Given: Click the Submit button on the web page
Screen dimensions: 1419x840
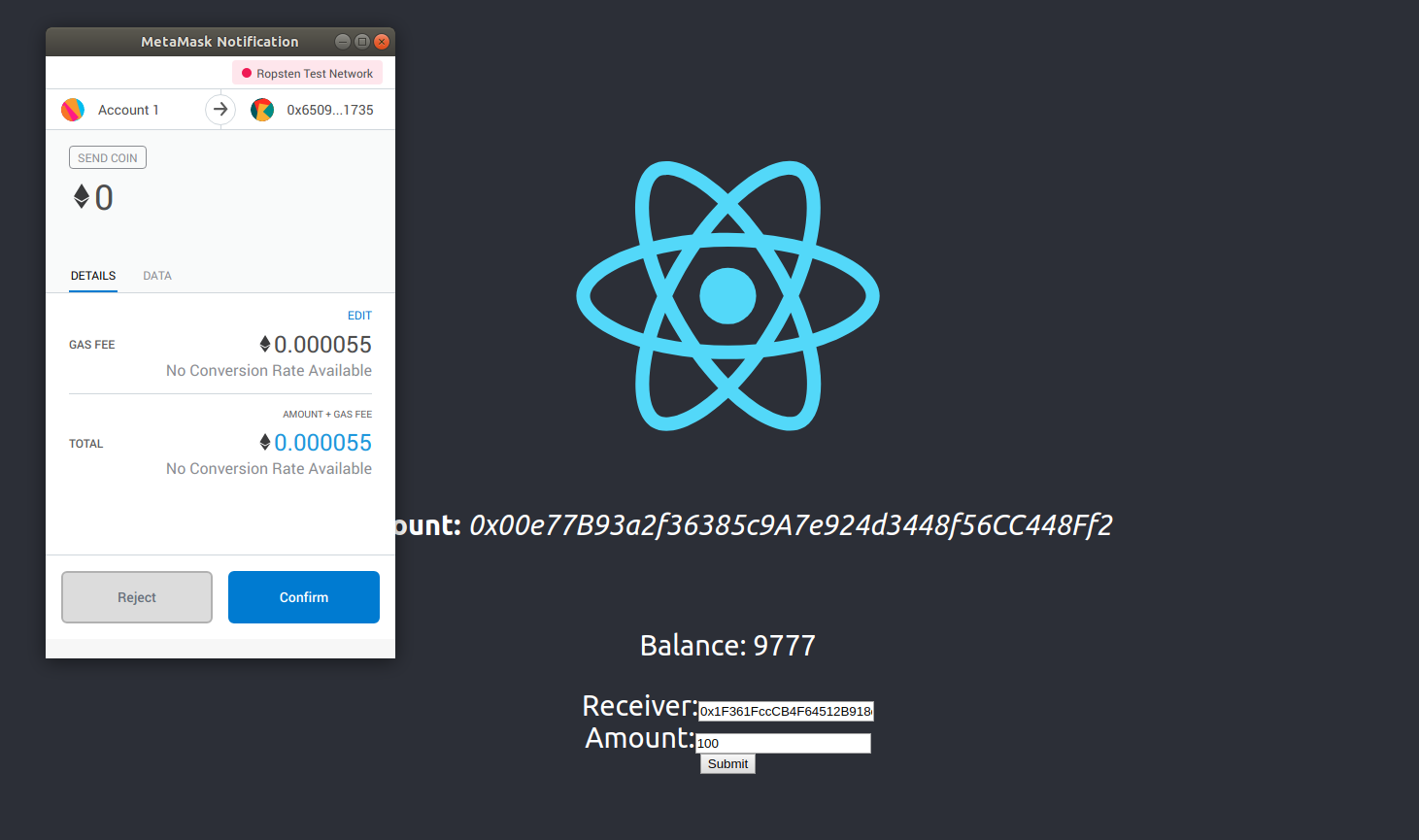Looking at the screenshot, I should click(x=727, y=764).
